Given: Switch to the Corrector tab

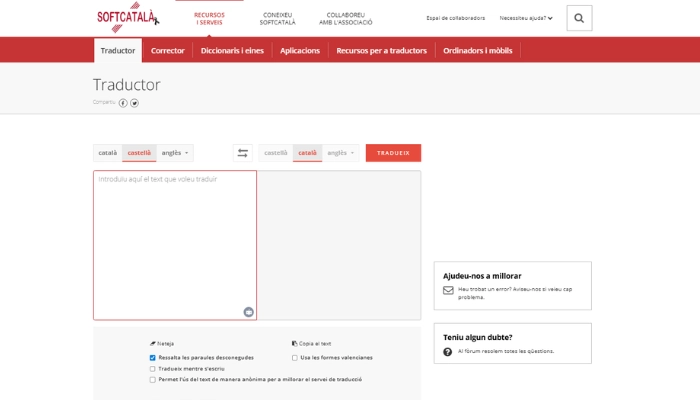Looking at the screenshot, I should (x=168, y=50).
